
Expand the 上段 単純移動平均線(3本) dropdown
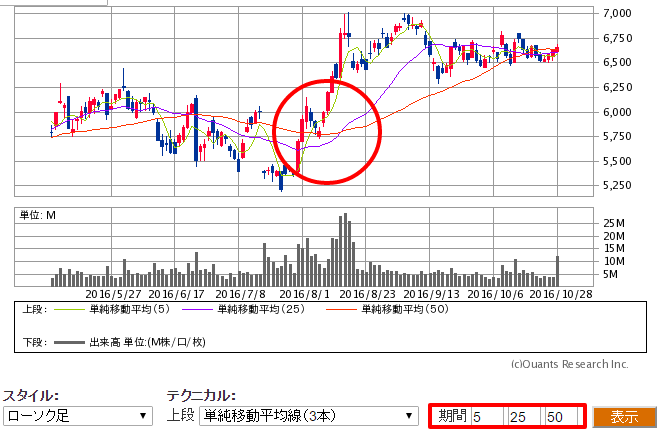click(308, 415)
